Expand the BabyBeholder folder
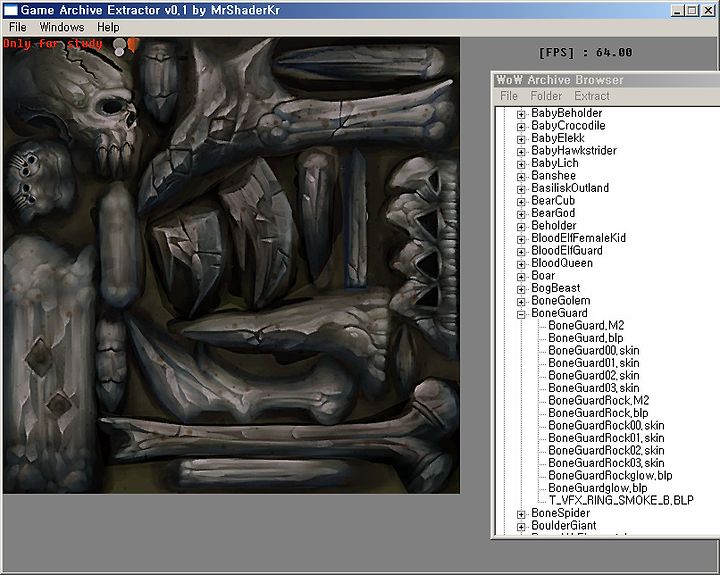Image resolution: width=720 pixels, height=575 pixels. tap(521, 114)
